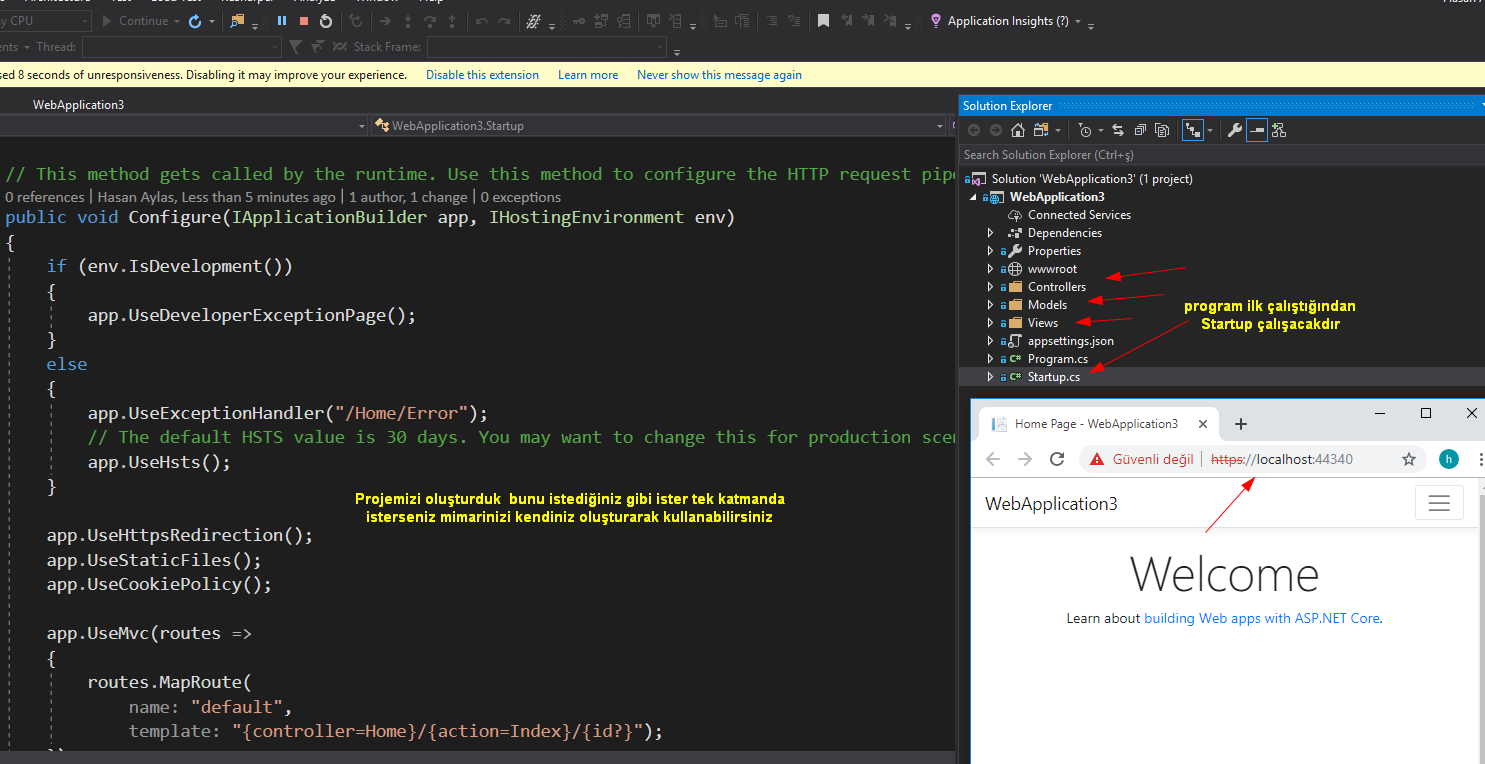
Task: Expand the Models folder
Action: click(x=991, y=305)
